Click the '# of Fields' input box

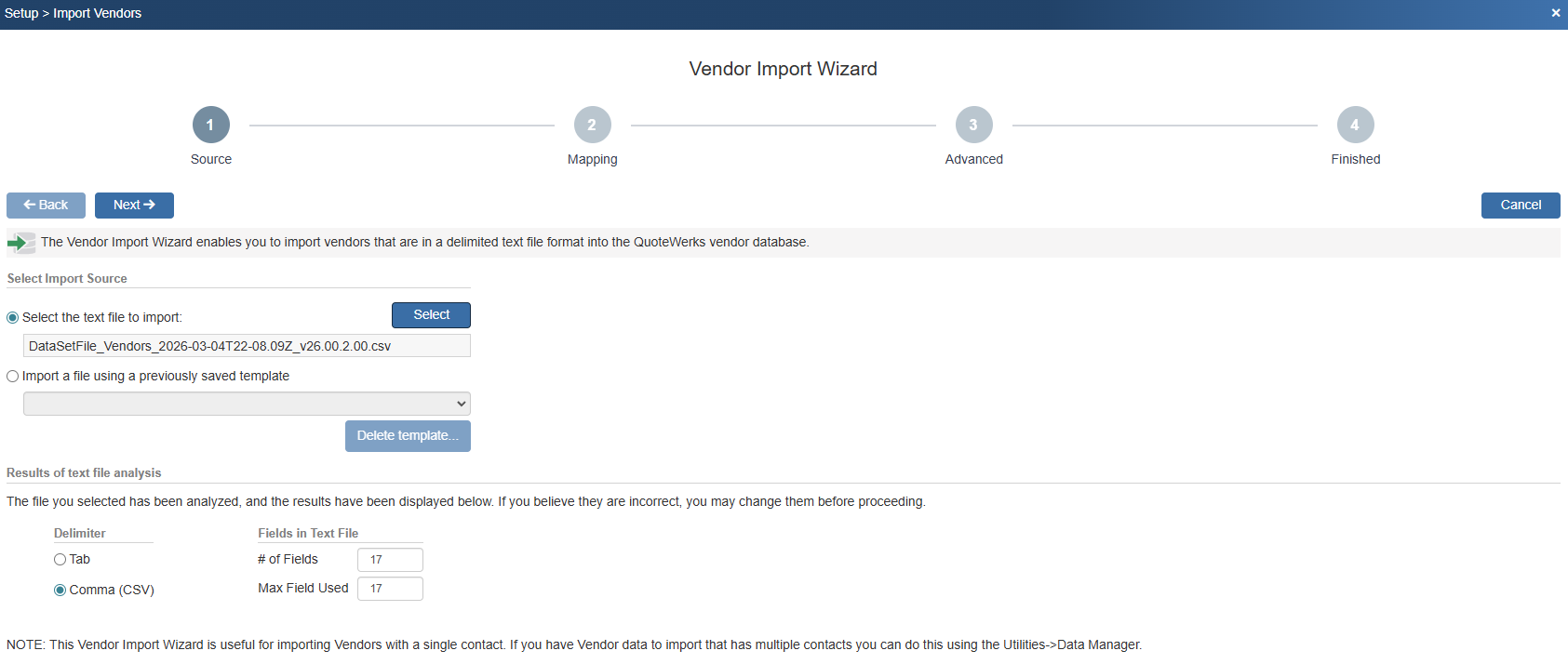coord(390,560)
